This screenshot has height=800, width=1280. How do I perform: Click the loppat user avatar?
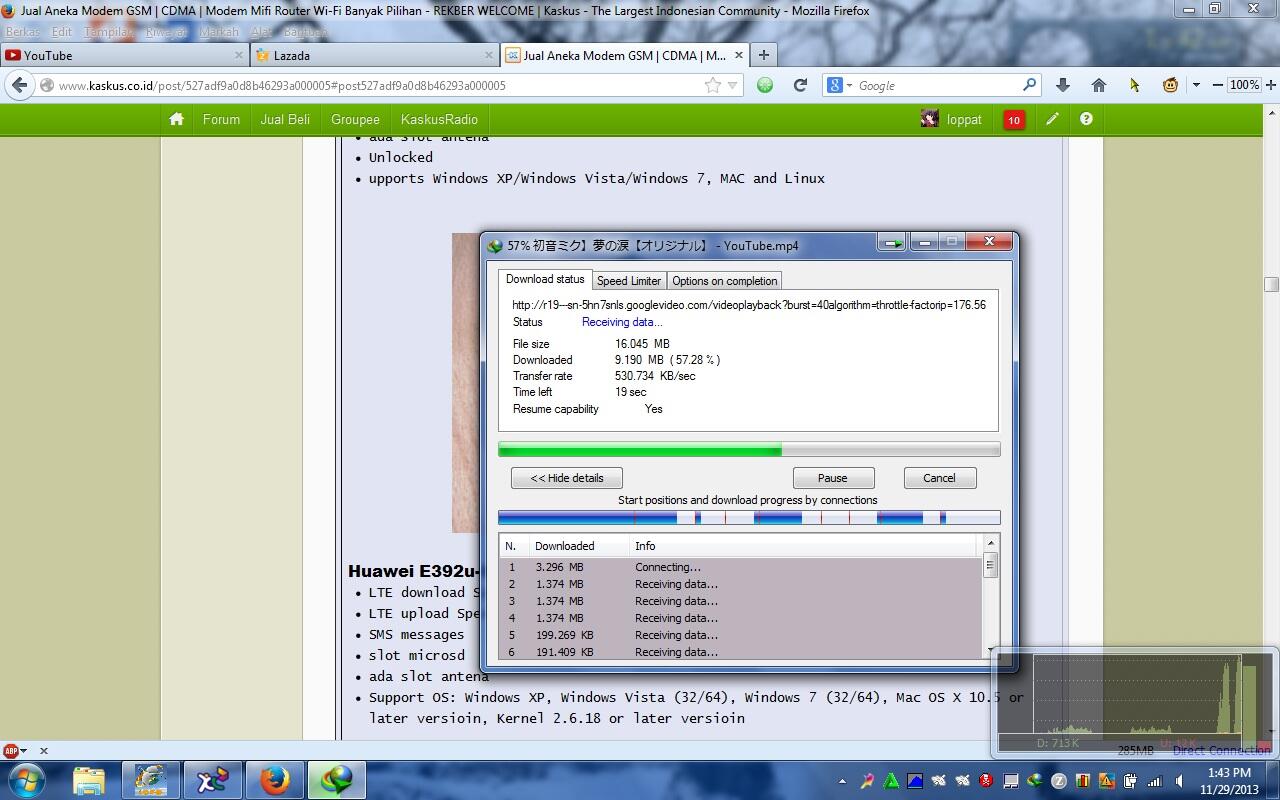(930, 119)
